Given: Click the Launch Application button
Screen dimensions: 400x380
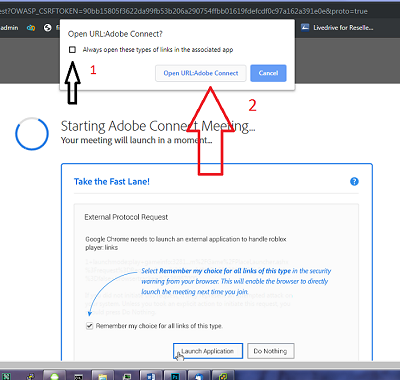Looking at the screenshot, I should 208,351.
